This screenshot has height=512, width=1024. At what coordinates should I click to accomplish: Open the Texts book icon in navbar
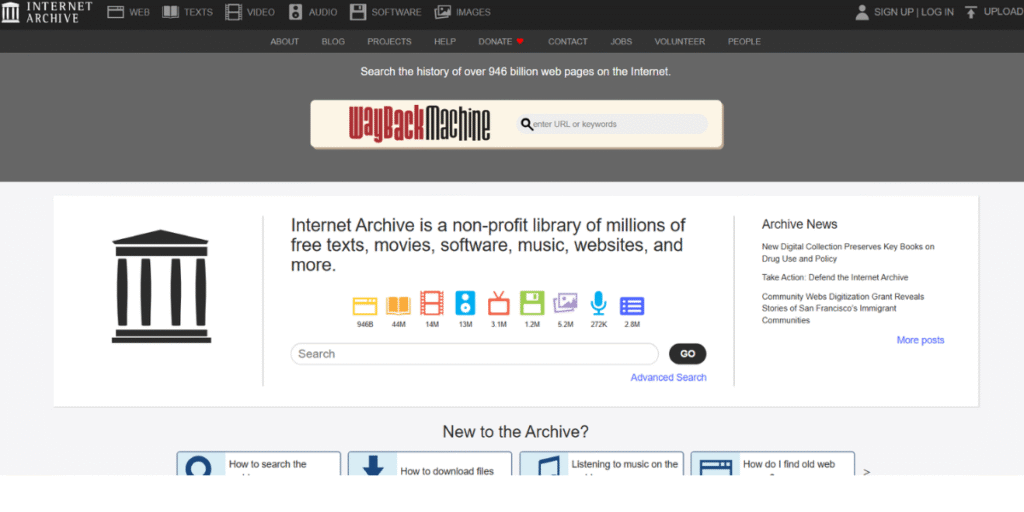(x=170, y=12)
